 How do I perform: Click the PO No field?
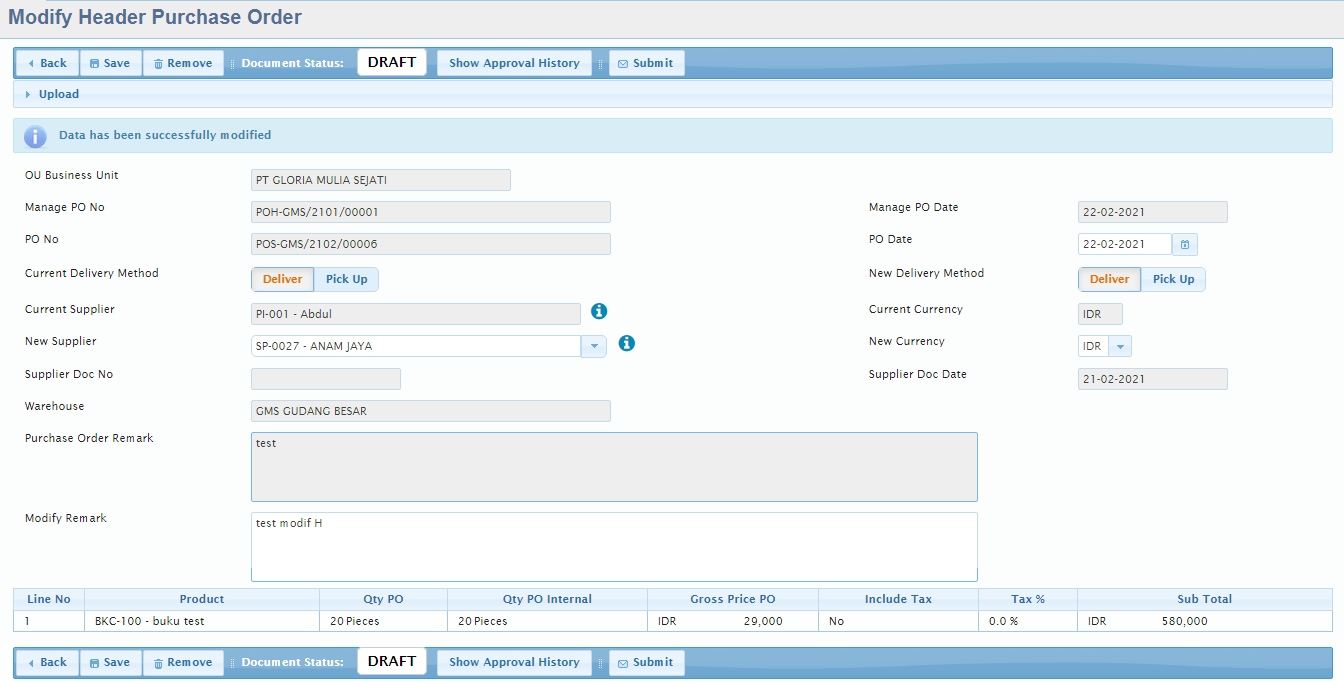tap(431, 244)
